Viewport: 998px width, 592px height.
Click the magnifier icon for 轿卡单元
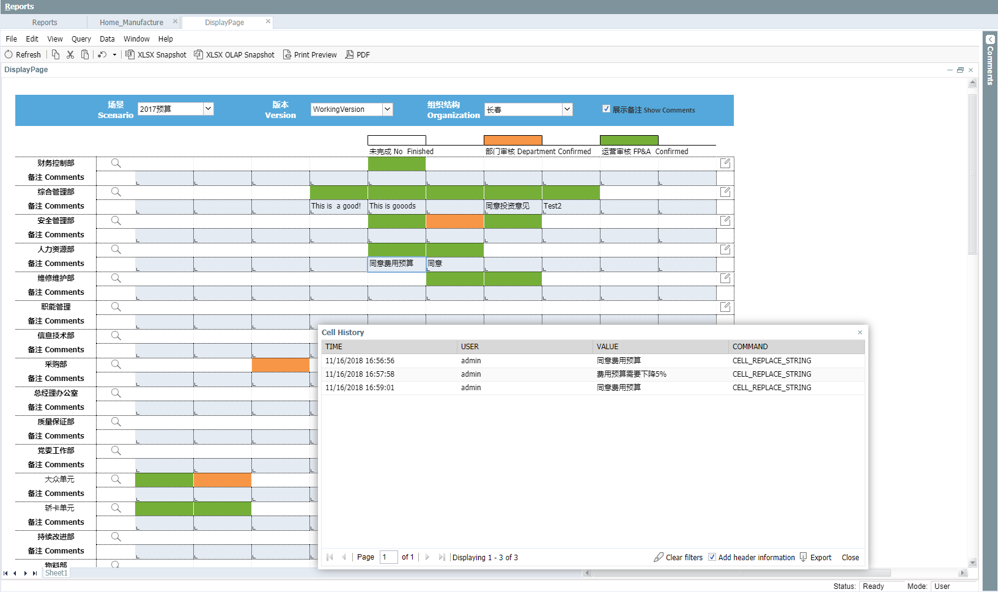[x=116, y=508]
